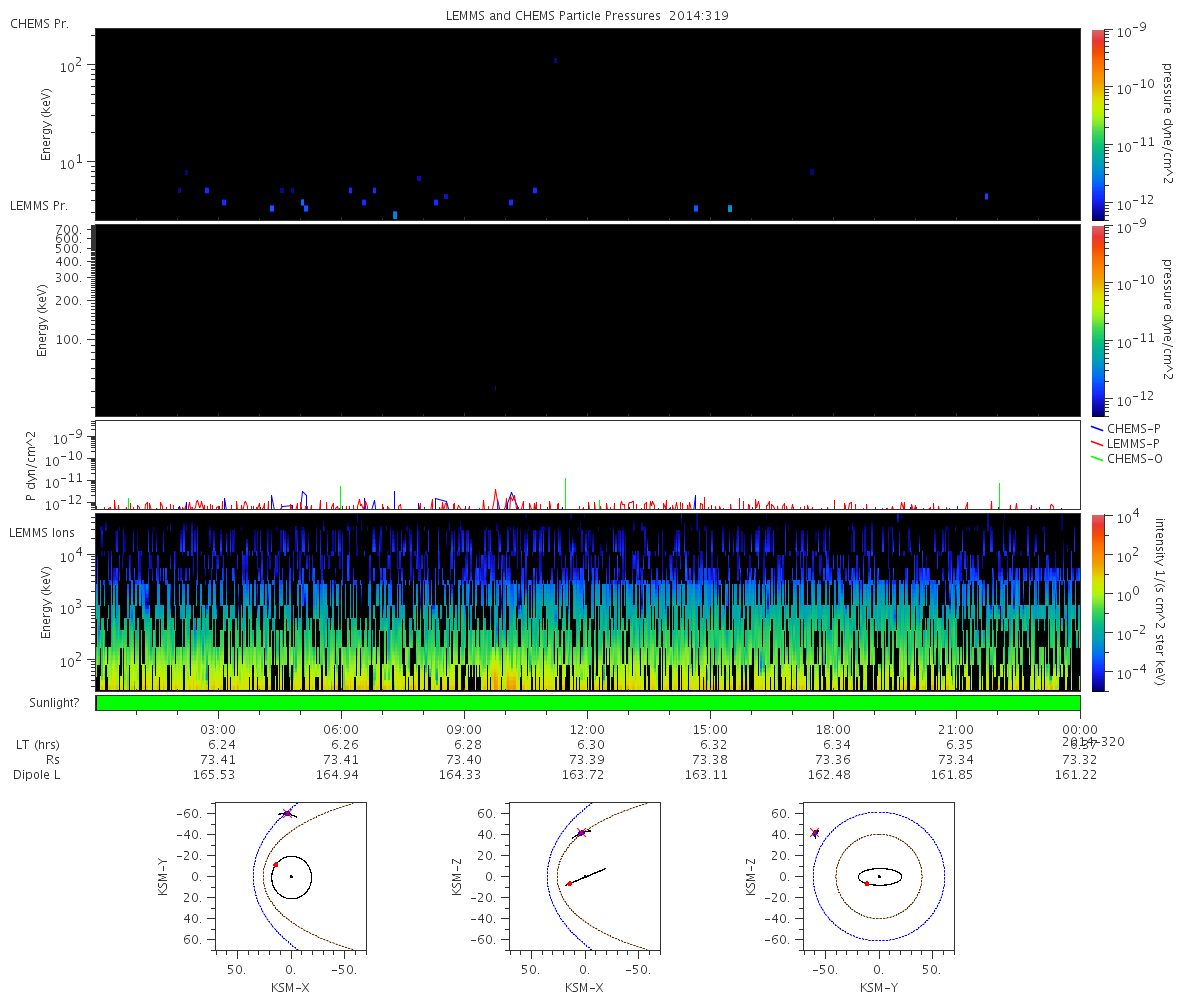
Task: Click the LEMMS-P red legend entry
Action: point(1125,443)
